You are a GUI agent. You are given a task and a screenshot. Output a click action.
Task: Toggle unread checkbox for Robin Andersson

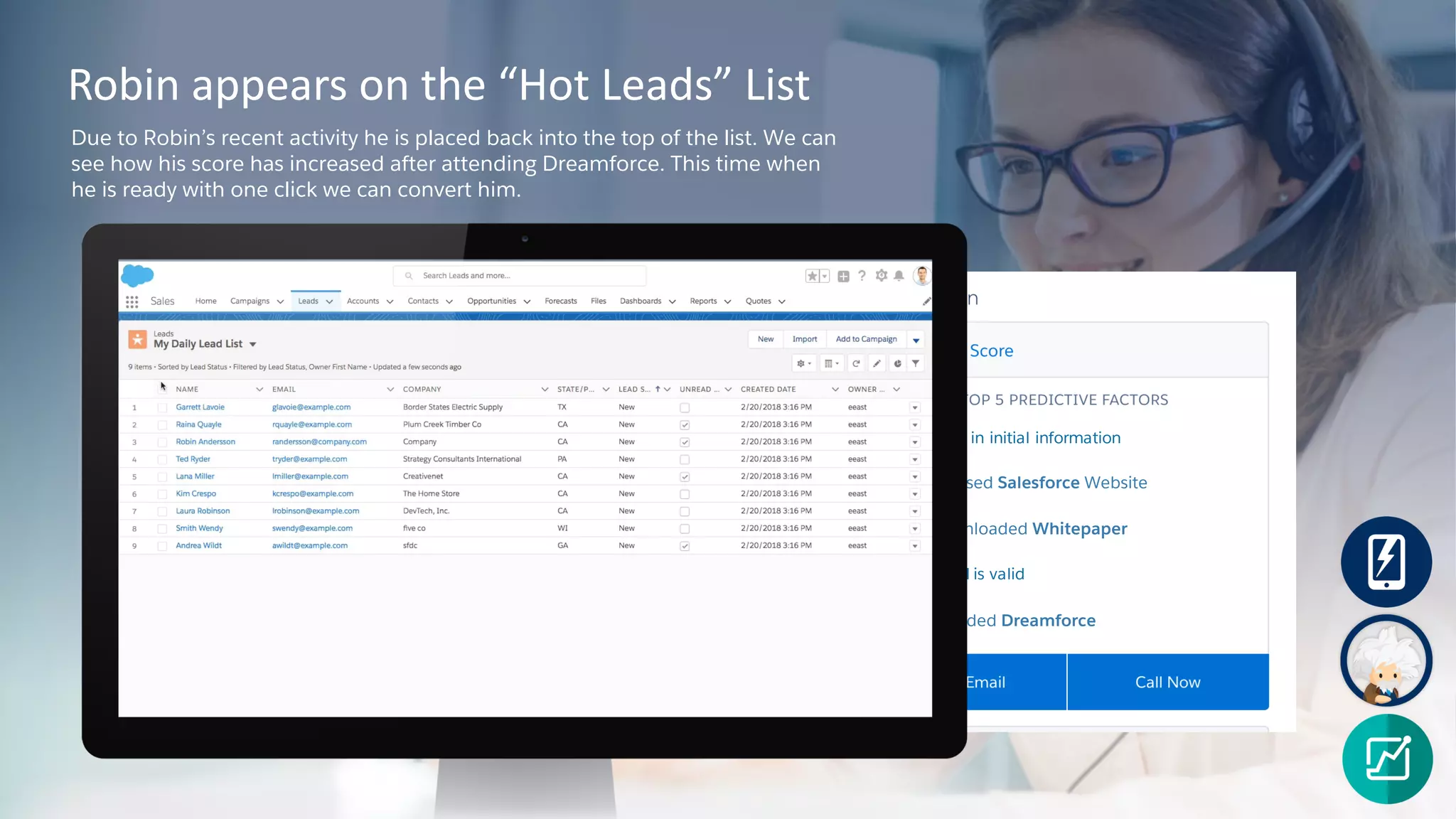point(685,442)
